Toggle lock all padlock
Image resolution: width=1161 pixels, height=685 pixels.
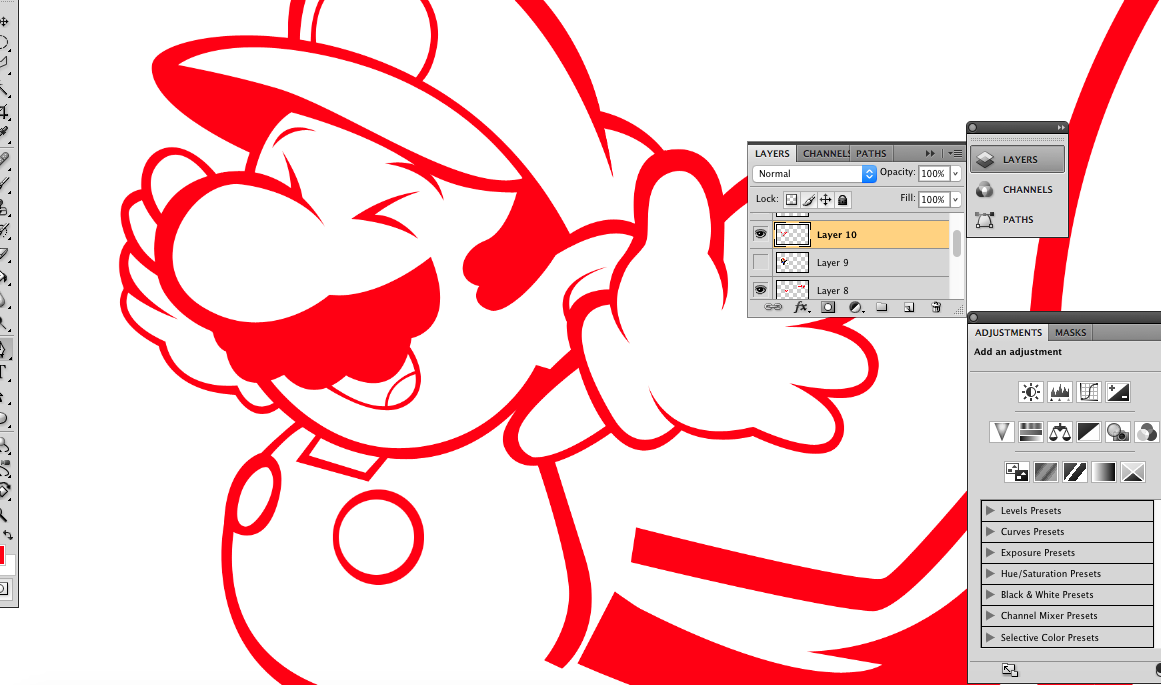coord(843,199)
